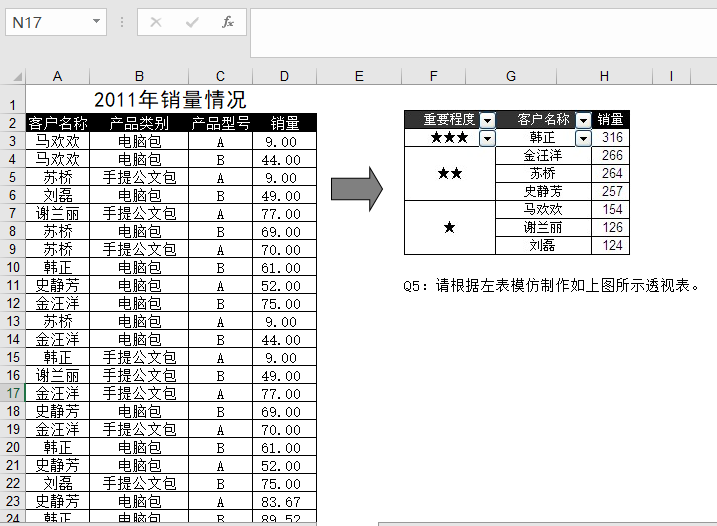Image resolution: width=717 pixels, height=526 pixels.
Task: Click the pivot 销量 header cell
Action: click(x=610, y=120)
